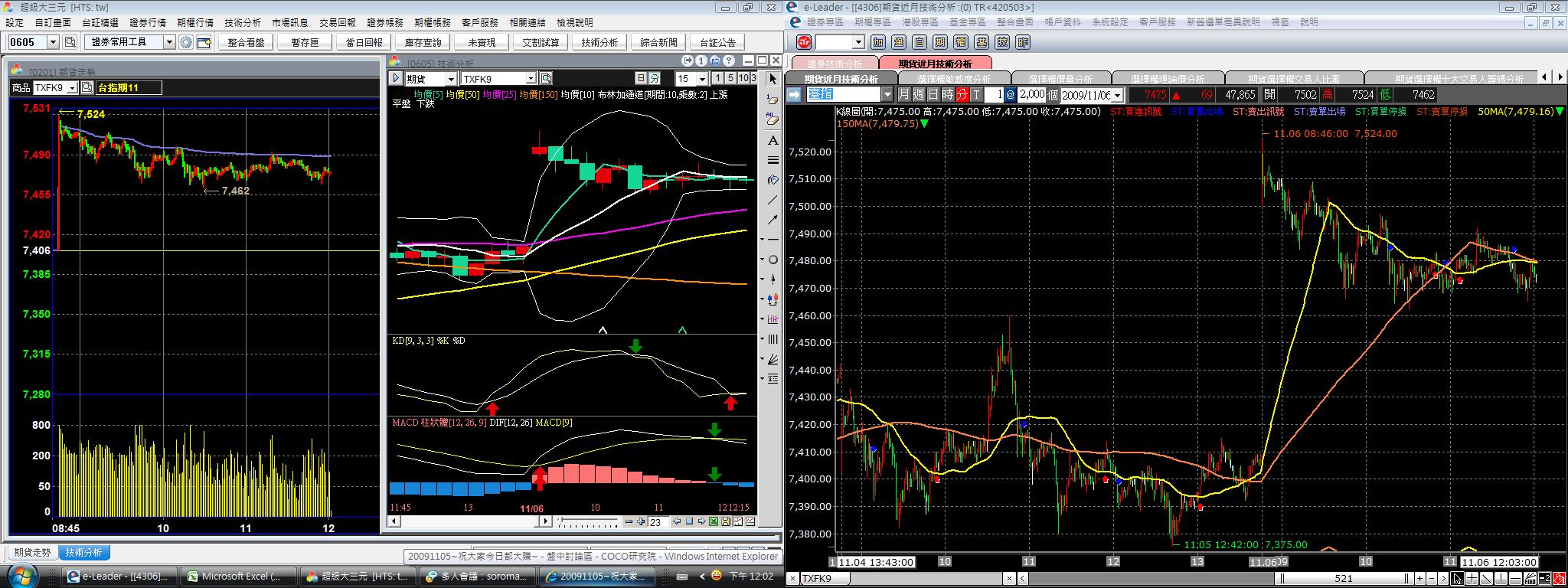Open stock lookup beside code 0605
1568x588 pixels.
pyautogui.click(x=70, y=42)
